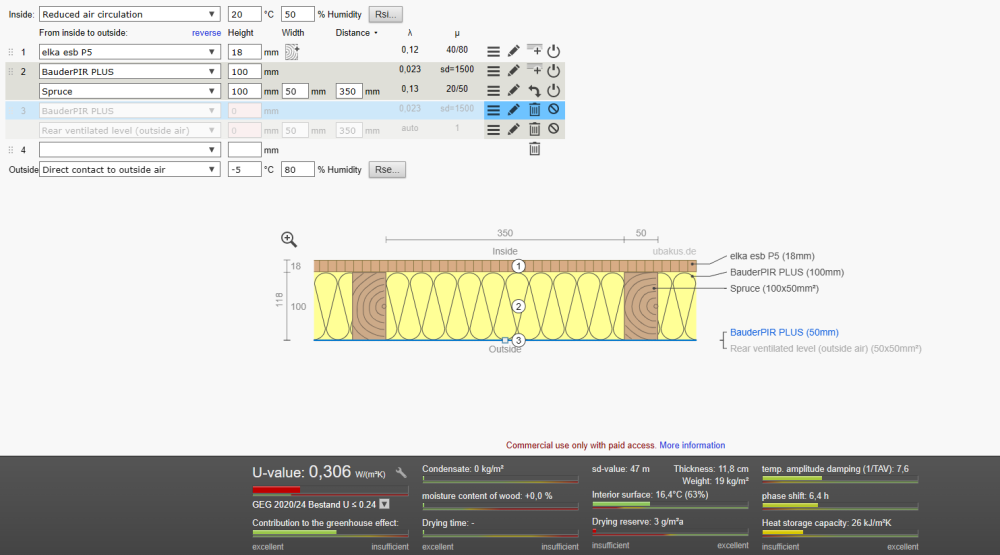This screenshot has height=555, width=1000.
Task: Follow the reverse layer order link
Action: pyautogui.click(x=207, y=33)
